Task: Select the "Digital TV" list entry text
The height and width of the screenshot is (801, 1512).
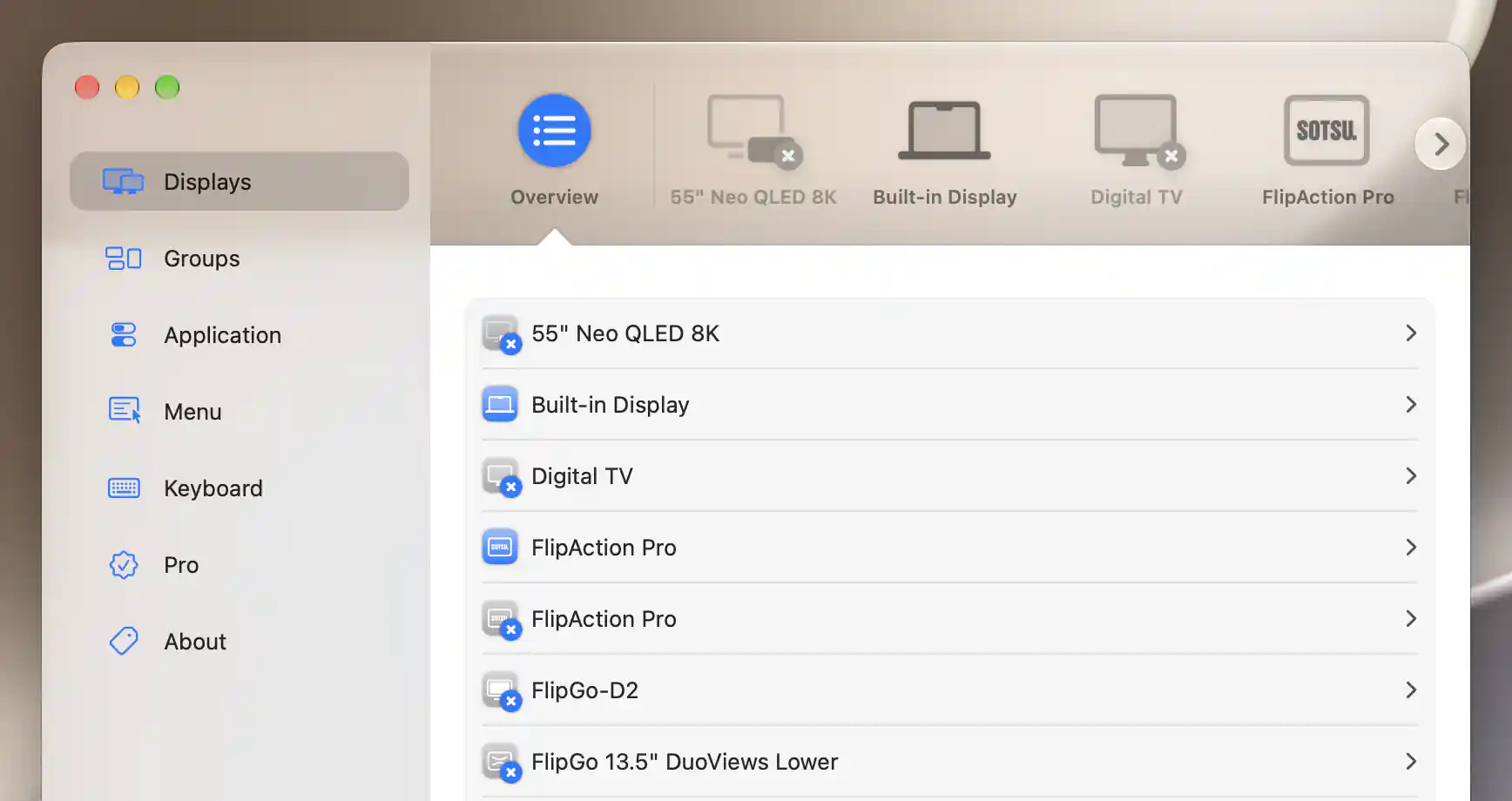Action: [582, 476]
